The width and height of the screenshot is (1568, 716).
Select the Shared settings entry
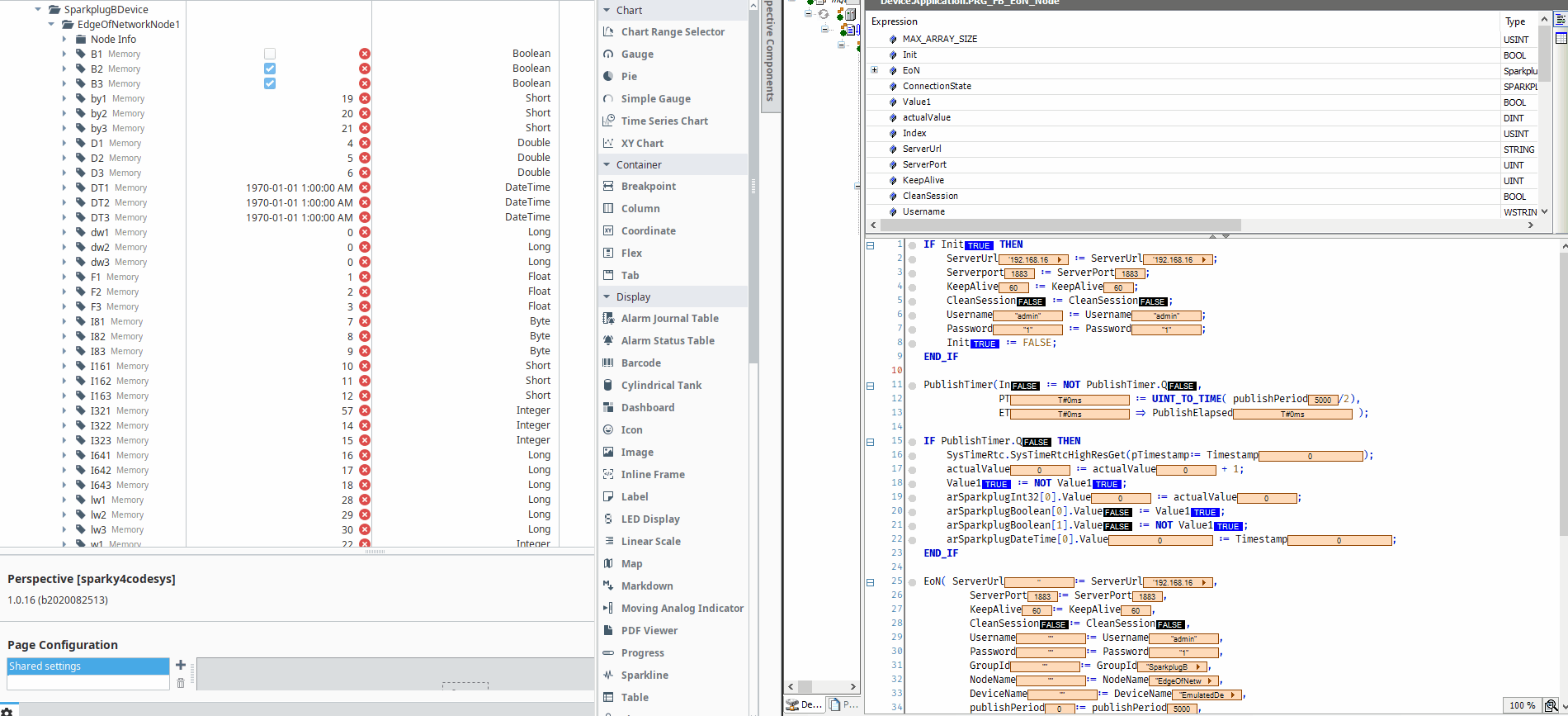tap(87, 666)
